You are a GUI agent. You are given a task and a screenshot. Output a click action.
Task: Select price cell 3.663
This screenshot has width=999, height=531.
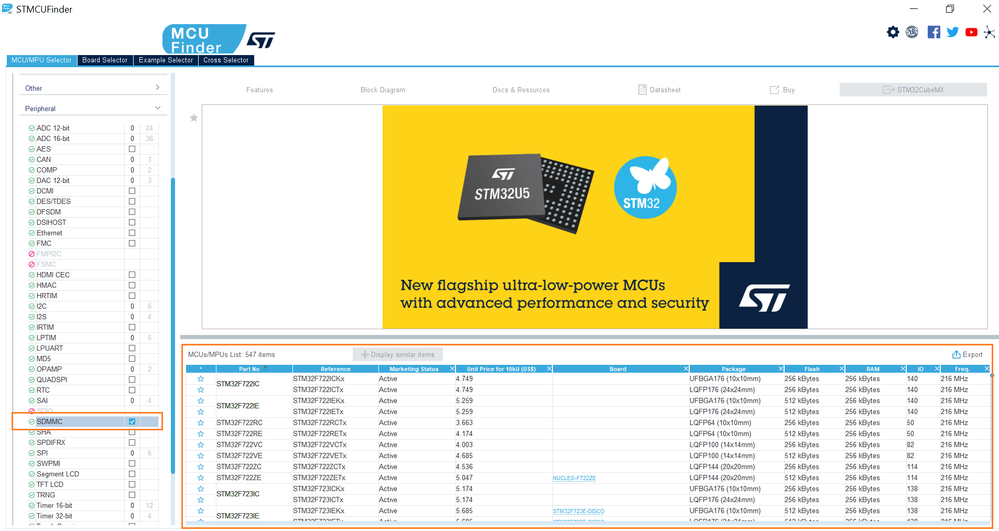[x=503, y=423]
